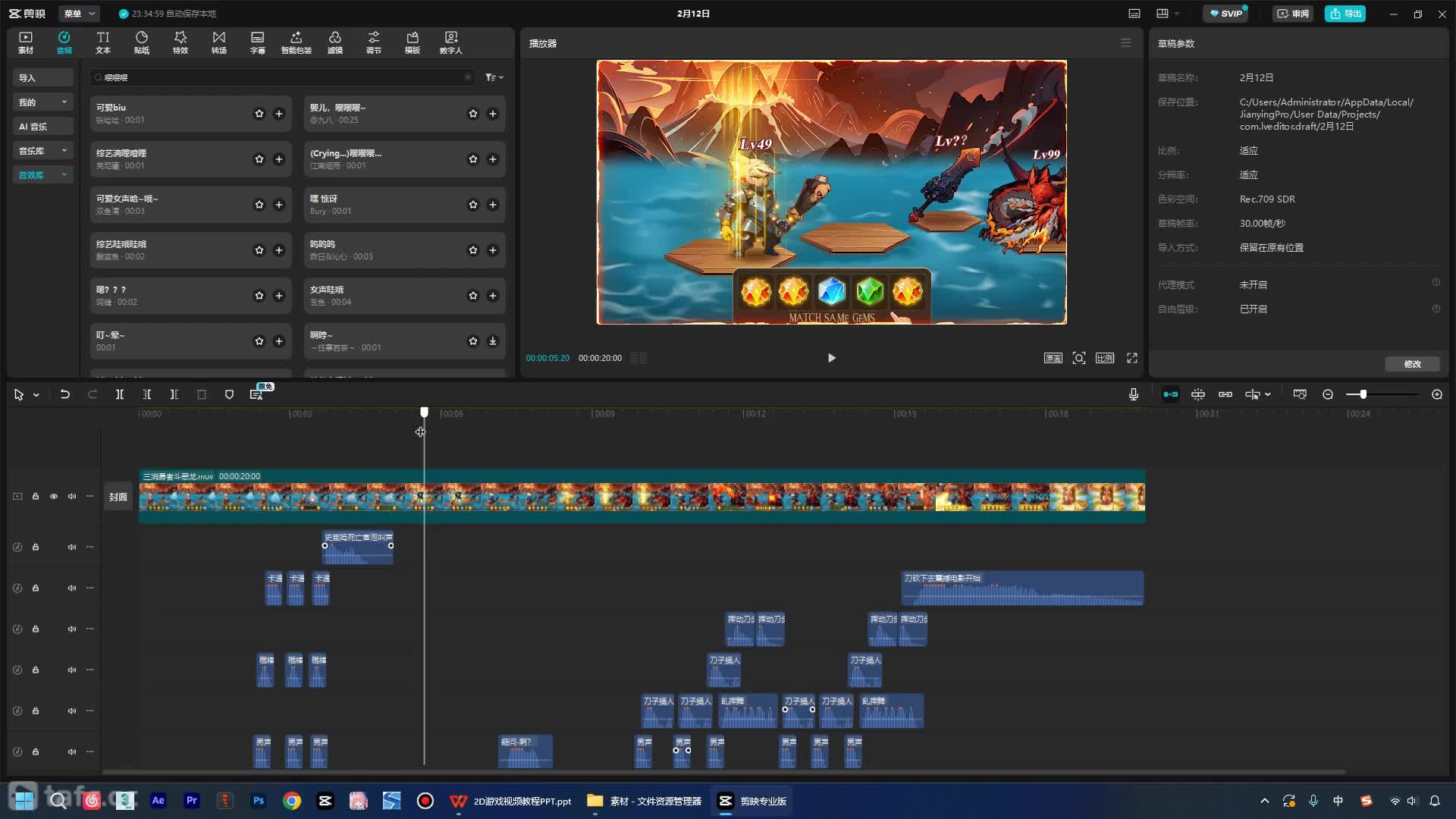Select the split clip tool
The width and height of the screenshot is (1456, 819).
click(x=120, y=394)
